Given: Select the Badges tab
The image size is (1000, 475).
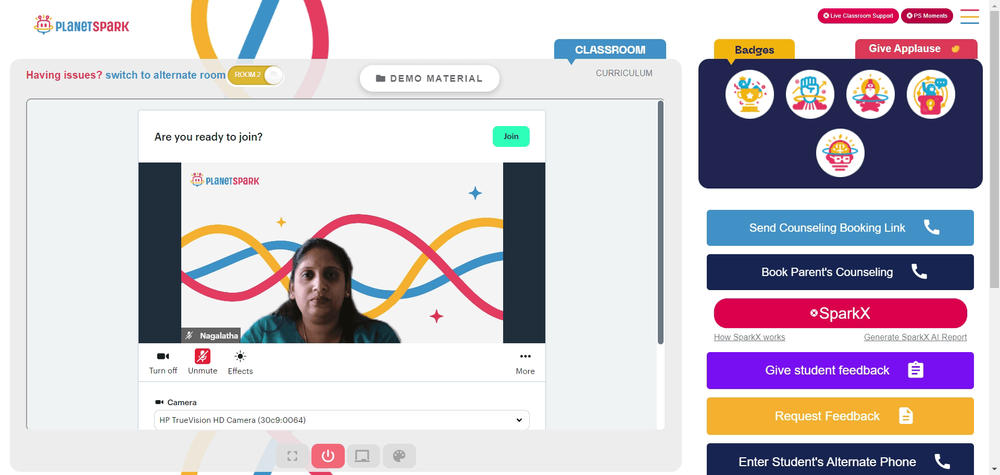Looking at the screenshot, I should point(754,50).
